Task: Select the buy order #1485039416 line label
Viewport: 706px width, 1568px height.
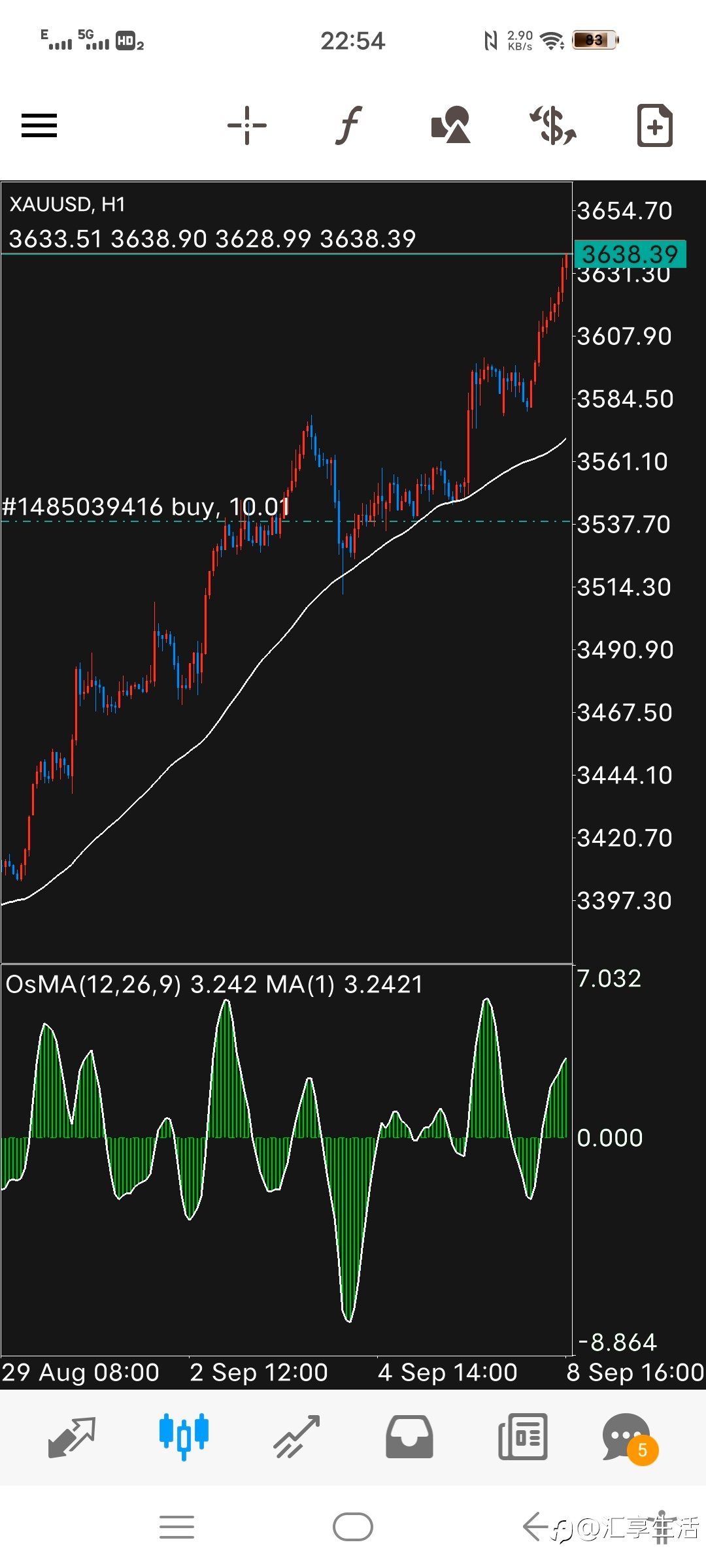Action: 145,507
